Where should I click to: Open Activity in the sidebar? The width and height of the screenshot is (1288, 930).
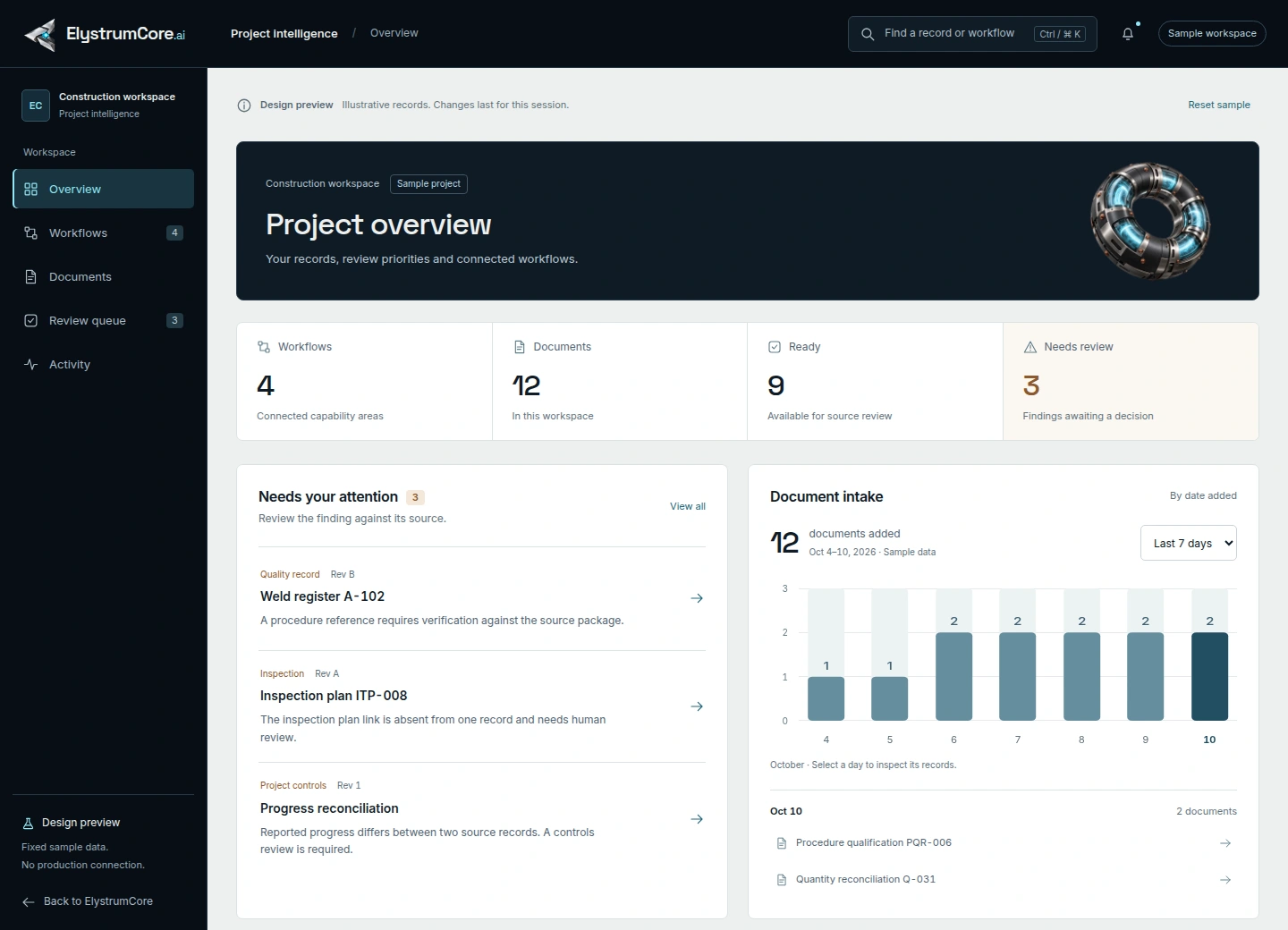[104, 364]
